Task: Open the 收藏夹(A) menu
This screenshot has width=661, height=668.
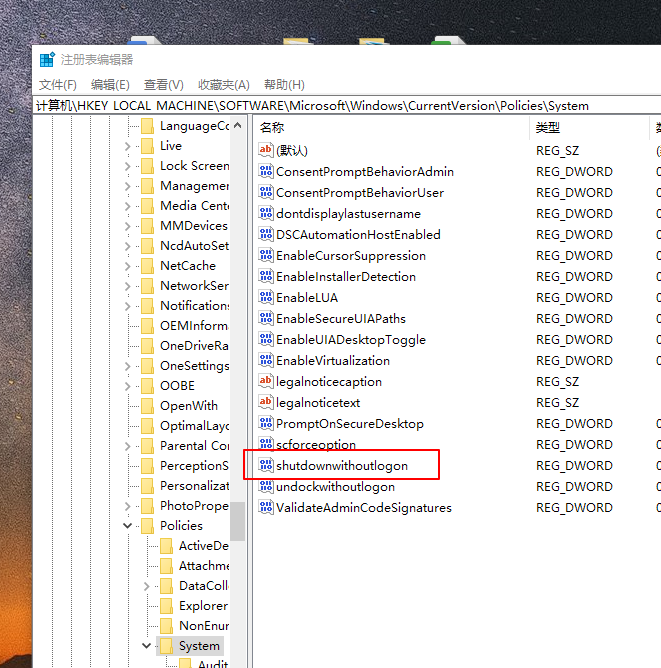Action: [x=223, y=85]
